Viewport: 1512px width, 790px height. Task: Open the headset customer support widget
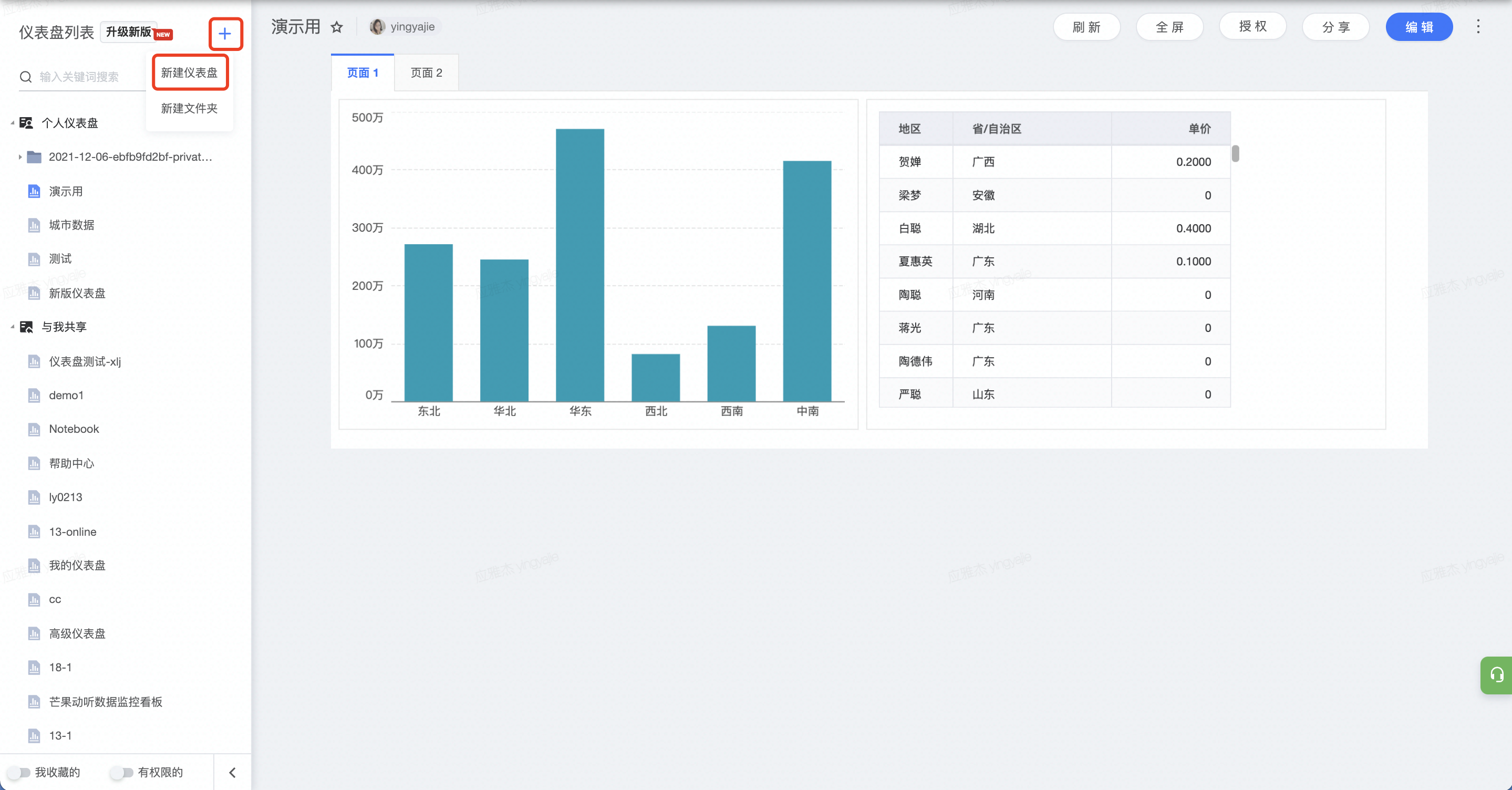click(1496, 675)
